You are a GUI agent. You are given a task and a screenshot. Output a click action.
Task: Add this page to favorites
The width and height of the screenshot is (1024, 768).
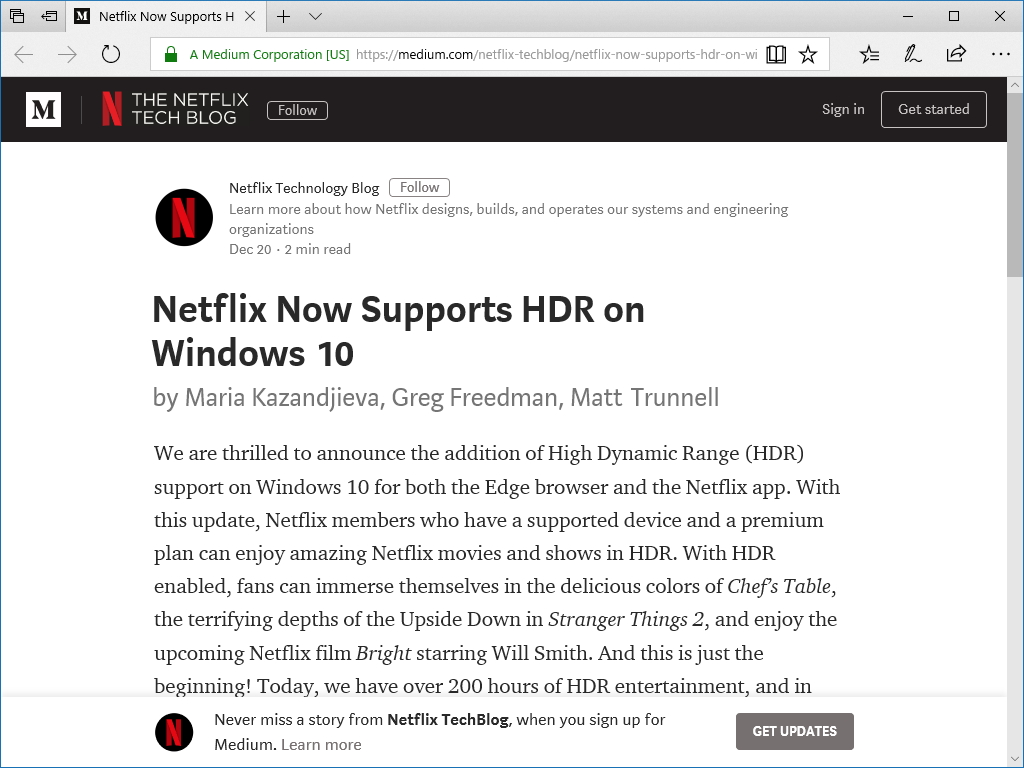pos(808,54)
